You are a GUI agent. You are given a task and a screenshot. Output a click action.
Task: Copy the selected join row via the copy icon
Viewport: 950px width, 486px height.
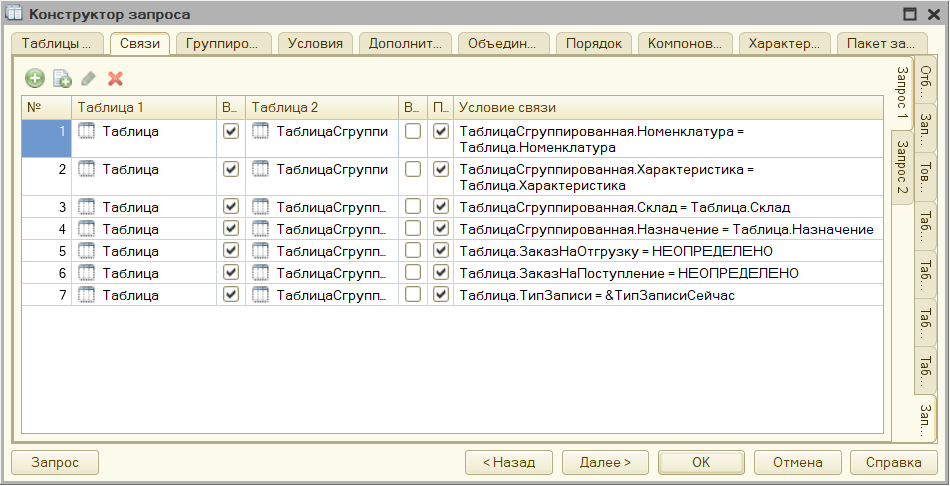click(62, 78)
